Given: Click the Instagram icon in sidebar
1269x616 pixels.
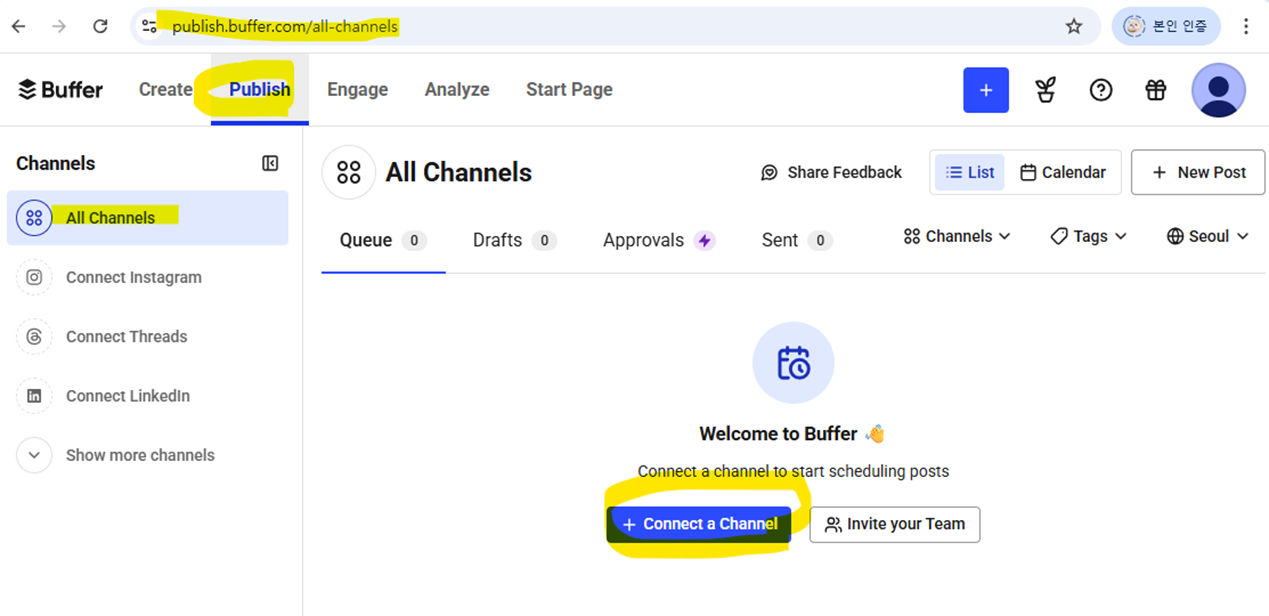Looking at the screenshot, I should pyautogui.click(x=34, y=277).
